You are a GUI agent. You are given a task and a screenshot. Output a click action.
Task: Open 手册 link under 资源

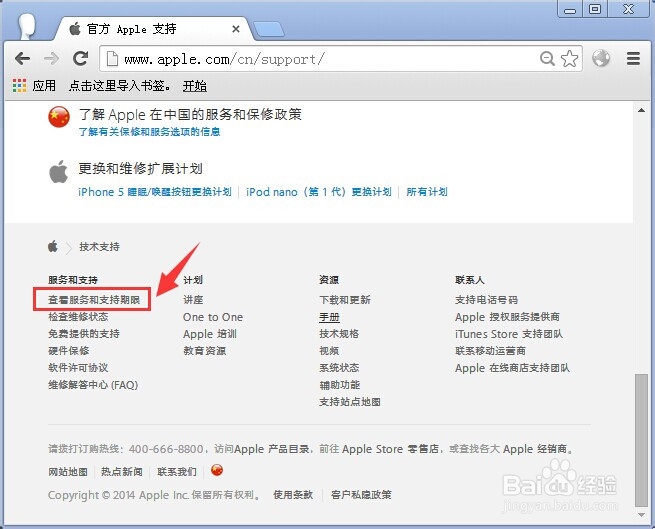[329, 317]
